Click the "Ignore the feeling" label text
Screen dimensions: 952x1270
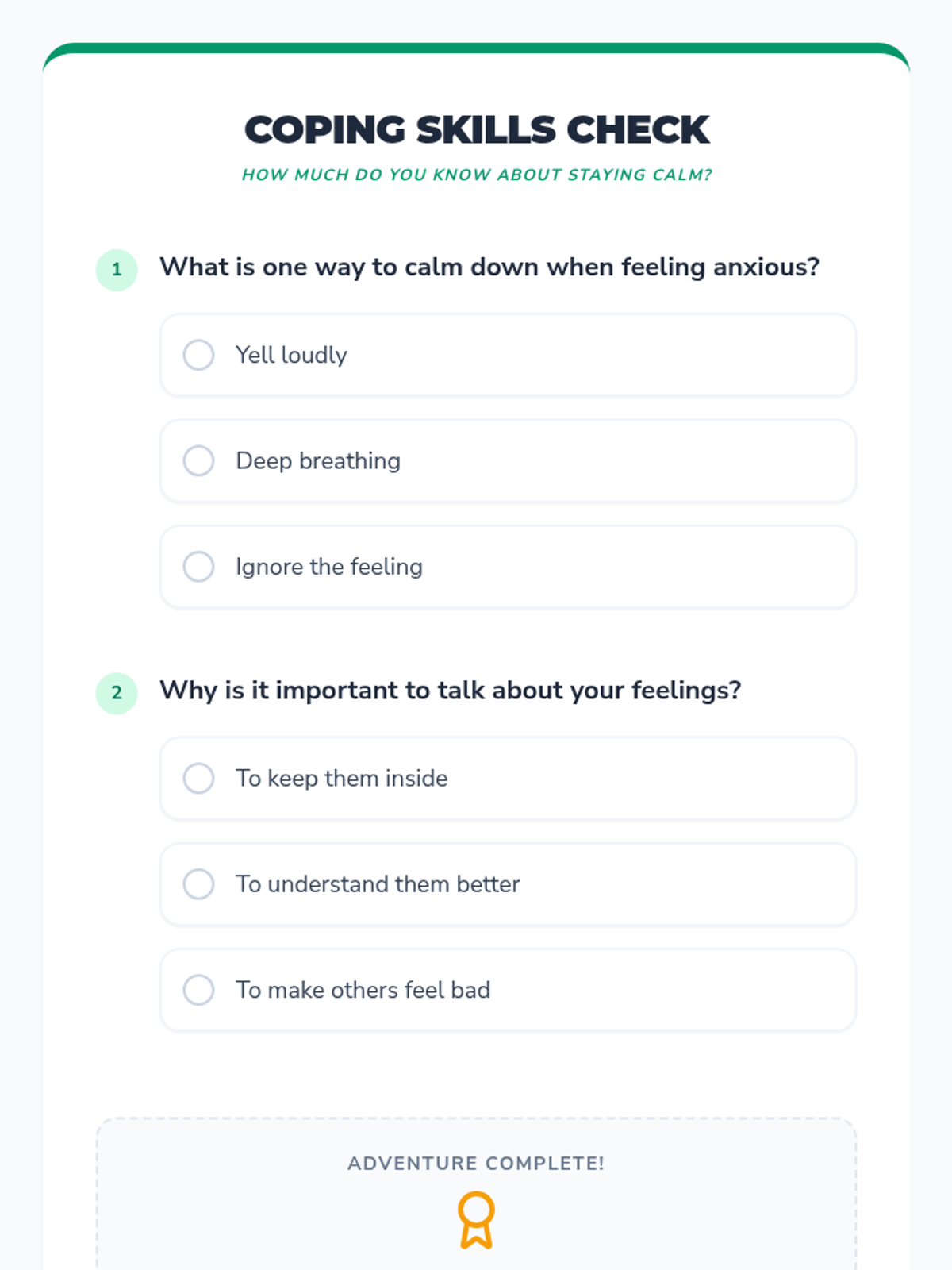[329, 567]
